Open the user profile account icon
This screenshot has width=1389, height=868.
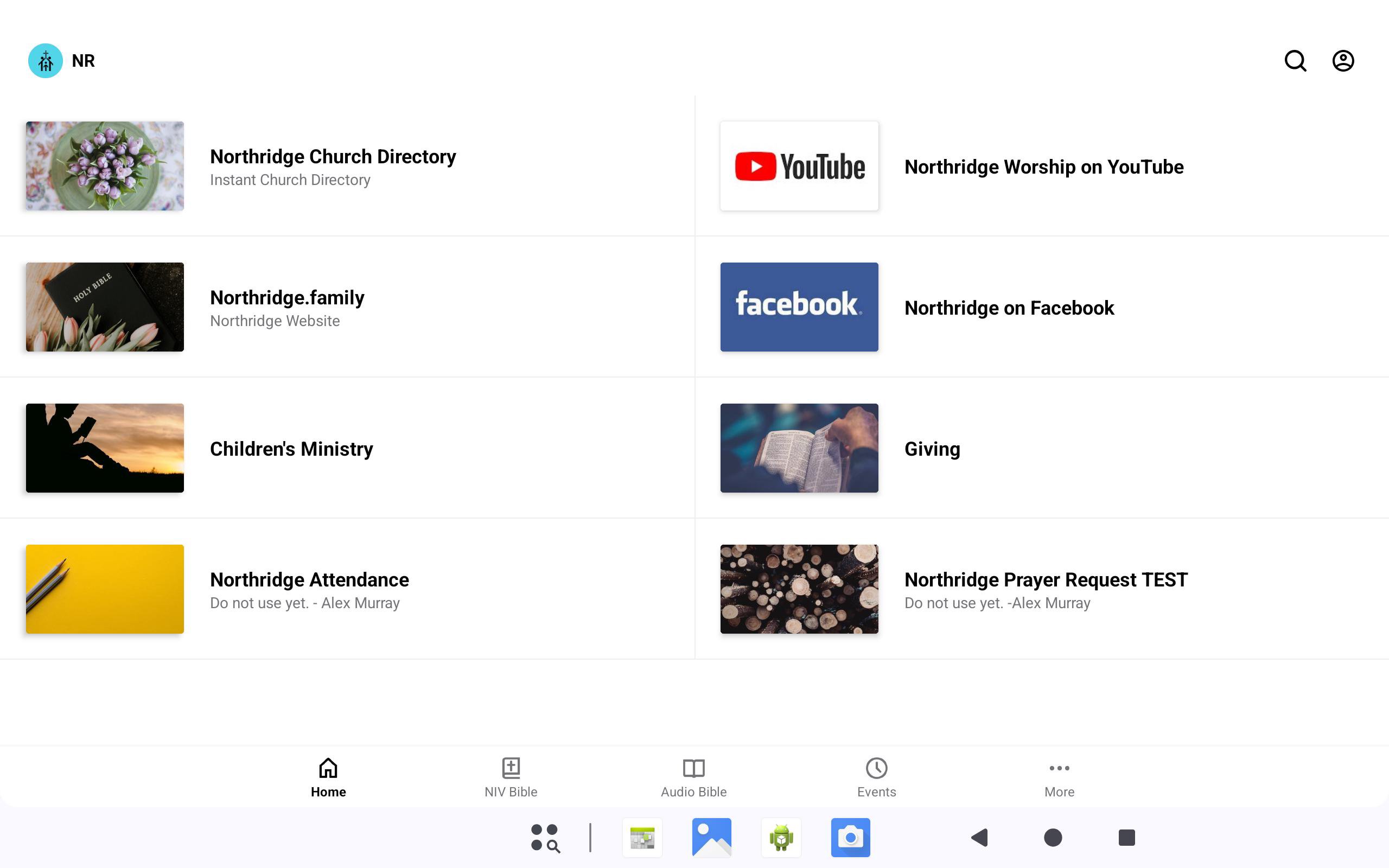[1342, 60]
